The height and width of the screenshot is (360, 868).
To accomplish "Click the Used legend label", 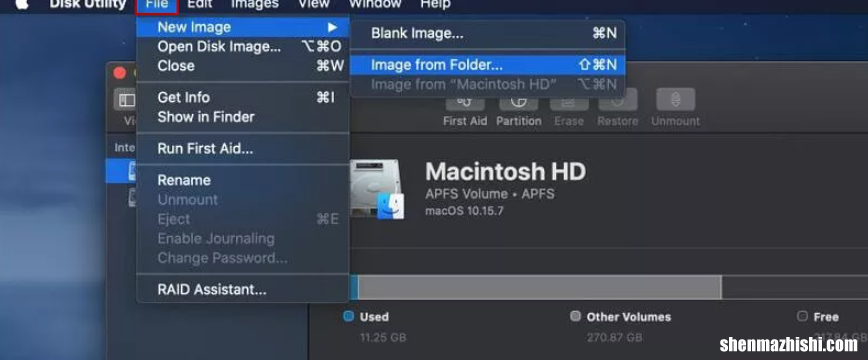I will (374, 317).
